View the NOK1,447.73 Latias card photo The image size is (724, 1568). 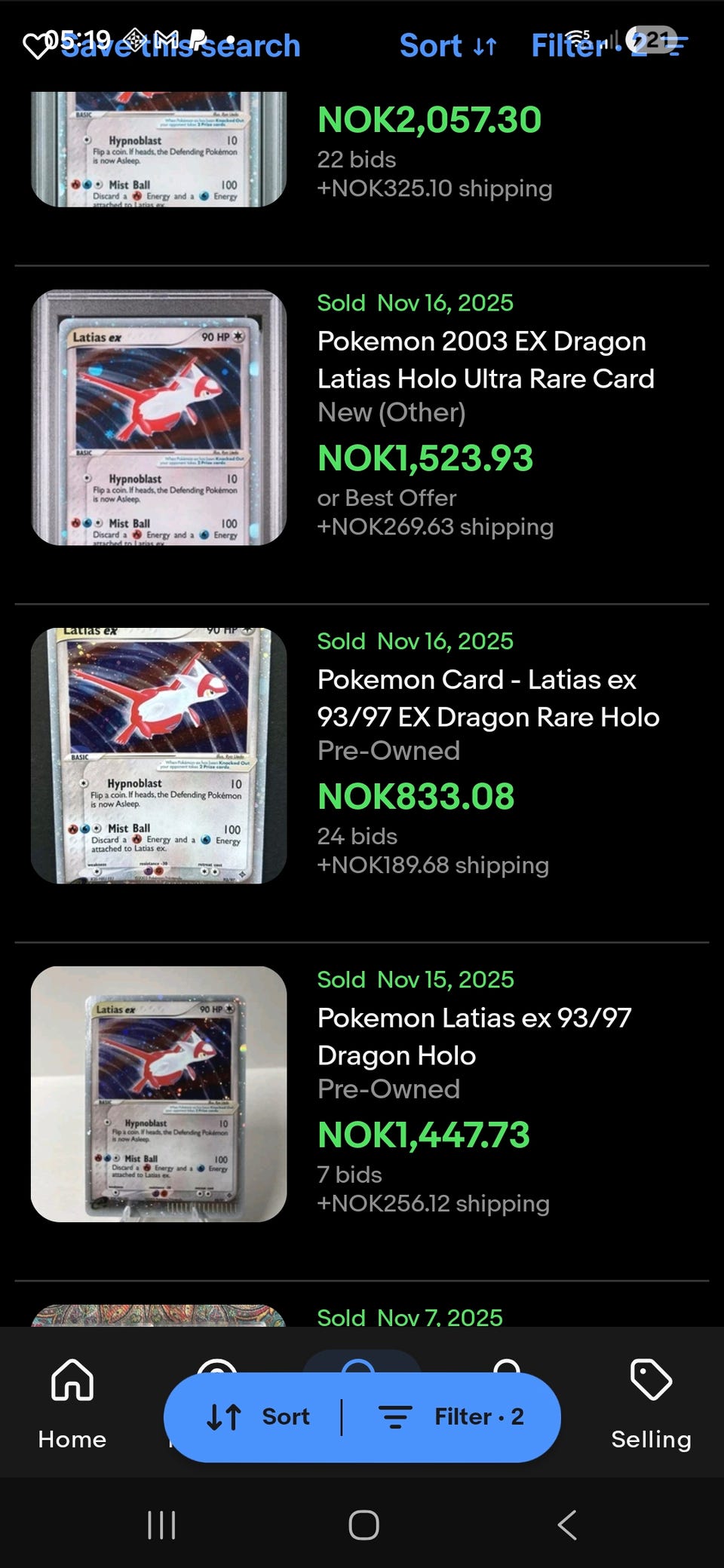158,1094
